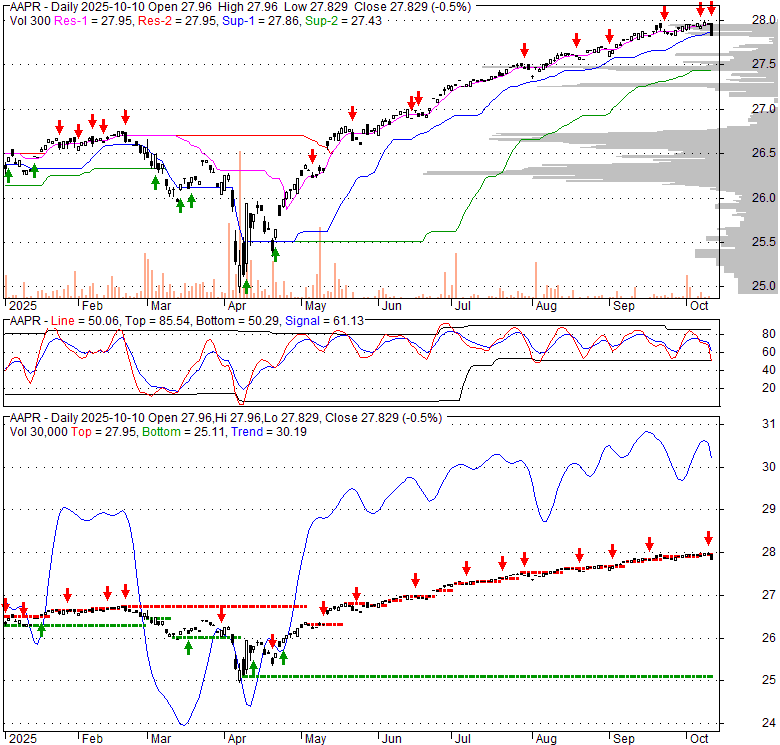Click the 'Apr' month label under the bottom chart
Viewport: 780px width, 745px height.
click(237, 739)
